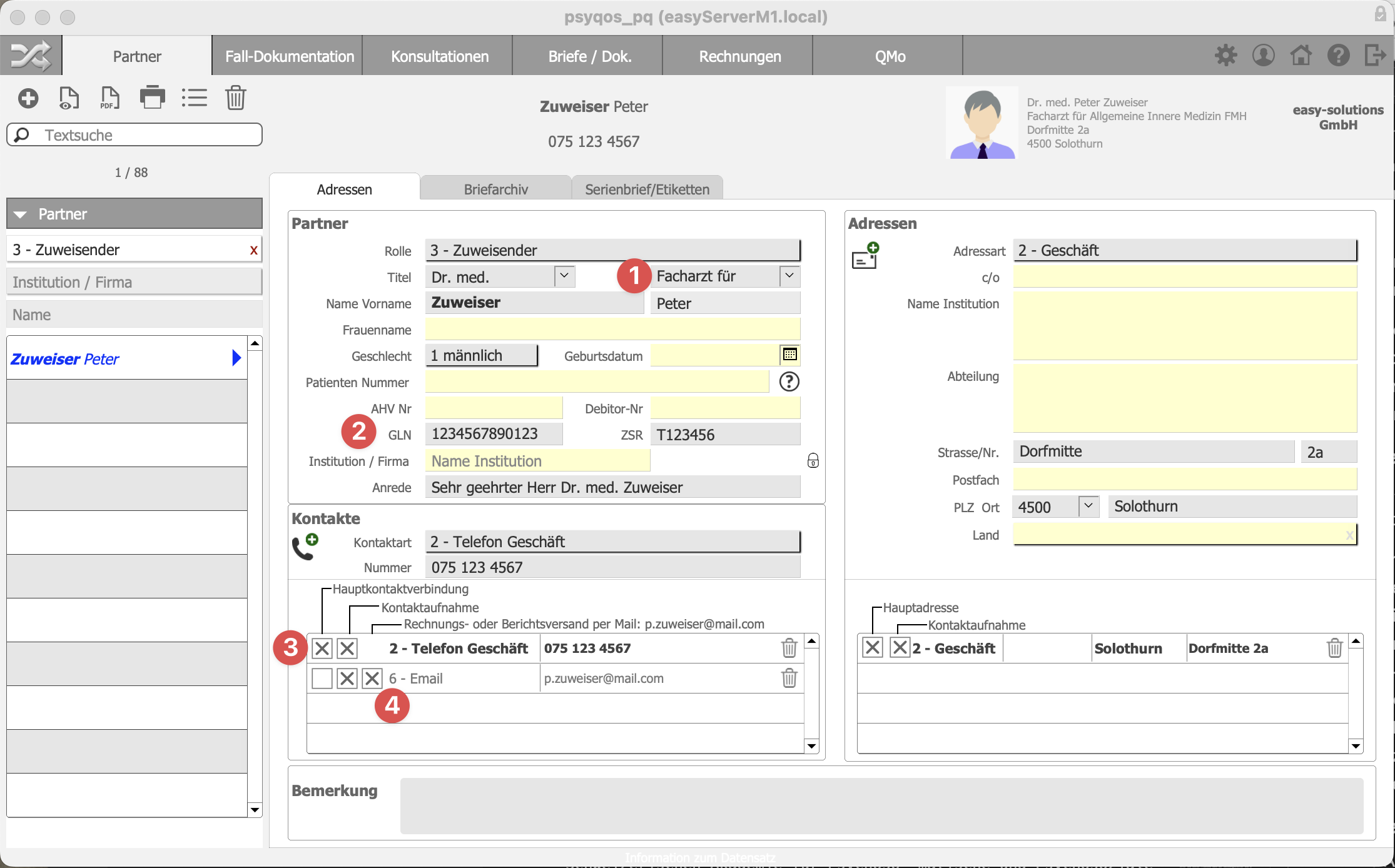Open the PLZ dropdown arrow

point(1088,506)
